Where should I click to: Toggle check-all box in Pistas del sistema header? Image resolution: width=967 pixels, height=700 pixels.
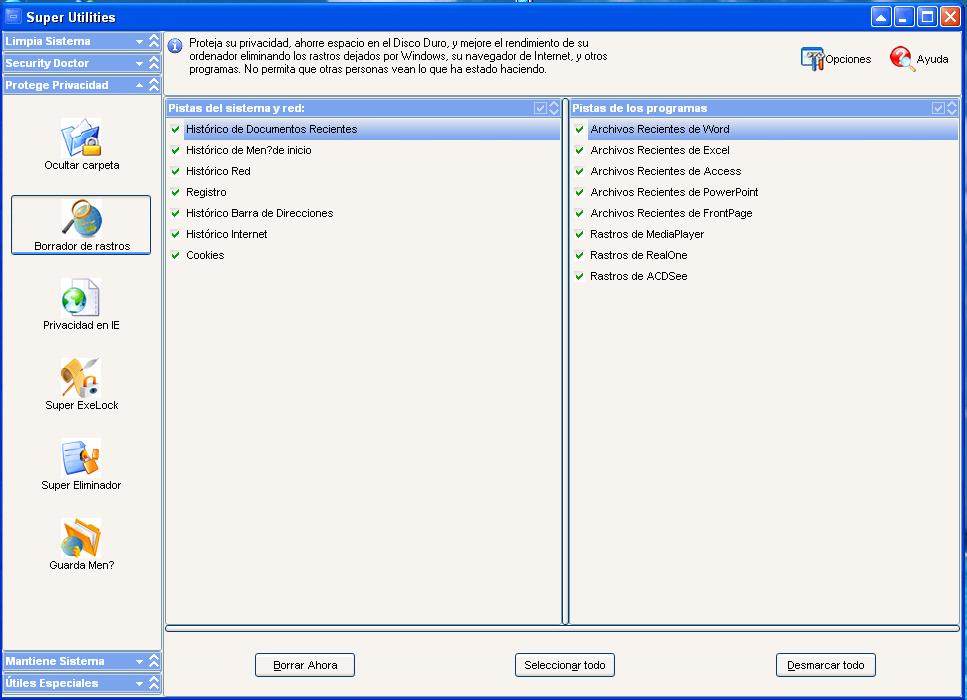(x=540, y=108)
